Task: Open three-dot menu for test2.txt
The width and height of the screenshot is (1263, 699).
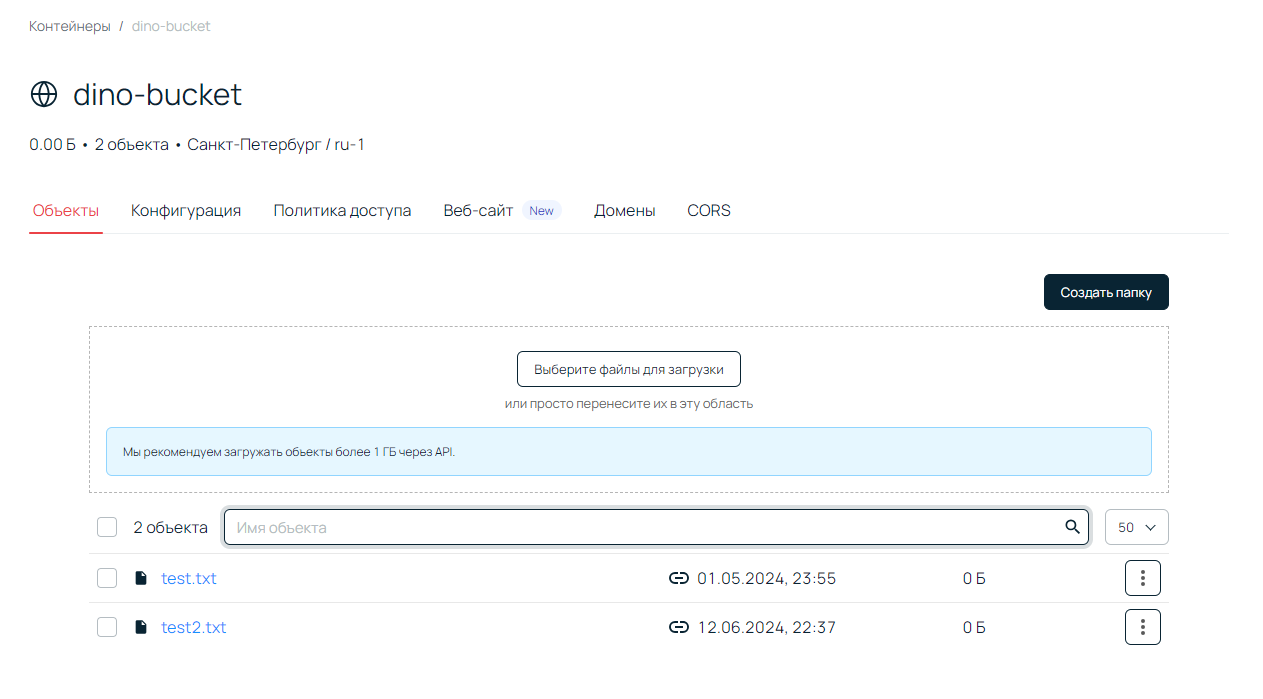Action: [1142, 627]
